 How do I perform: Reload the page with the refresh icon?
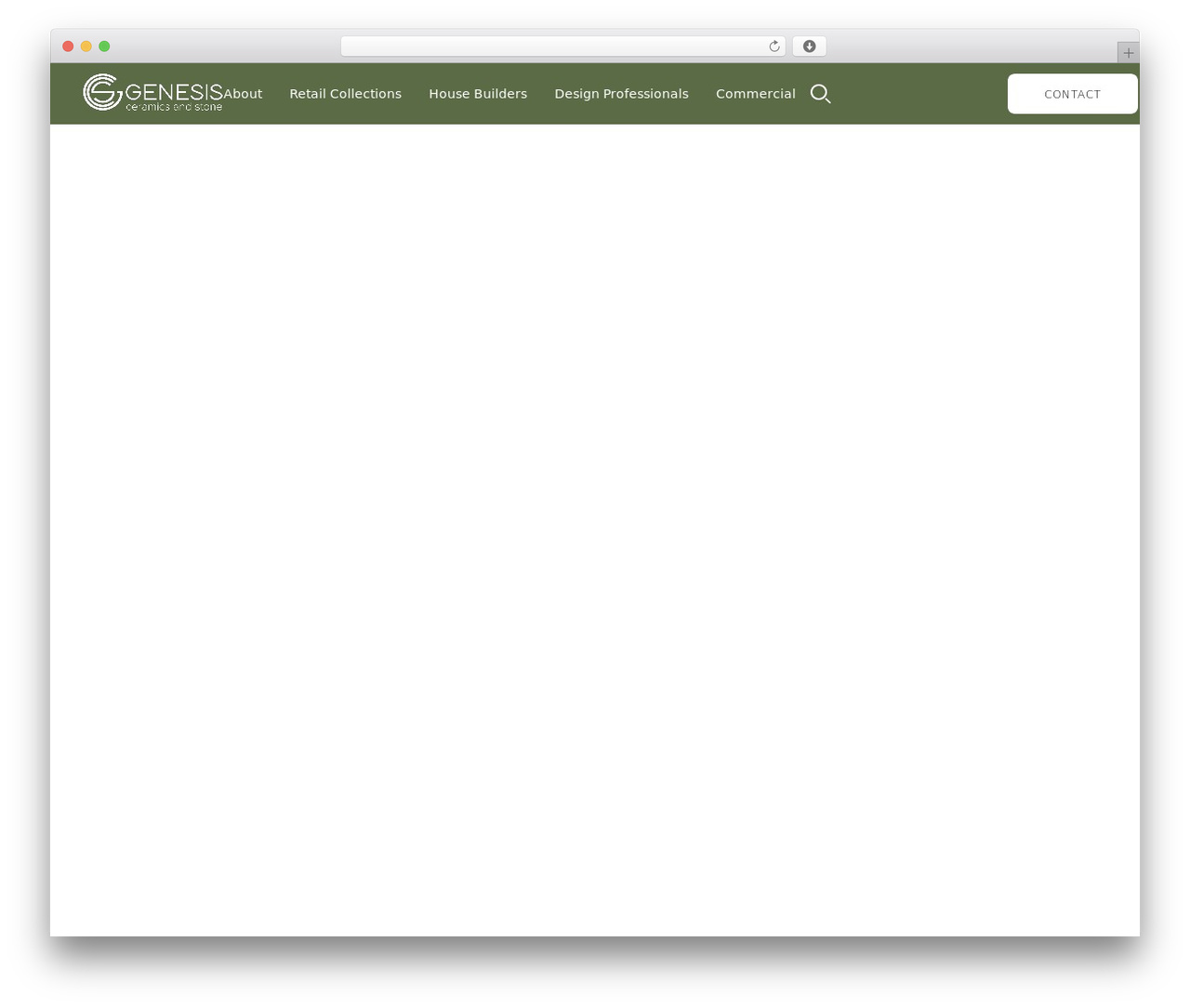point(773,46)
